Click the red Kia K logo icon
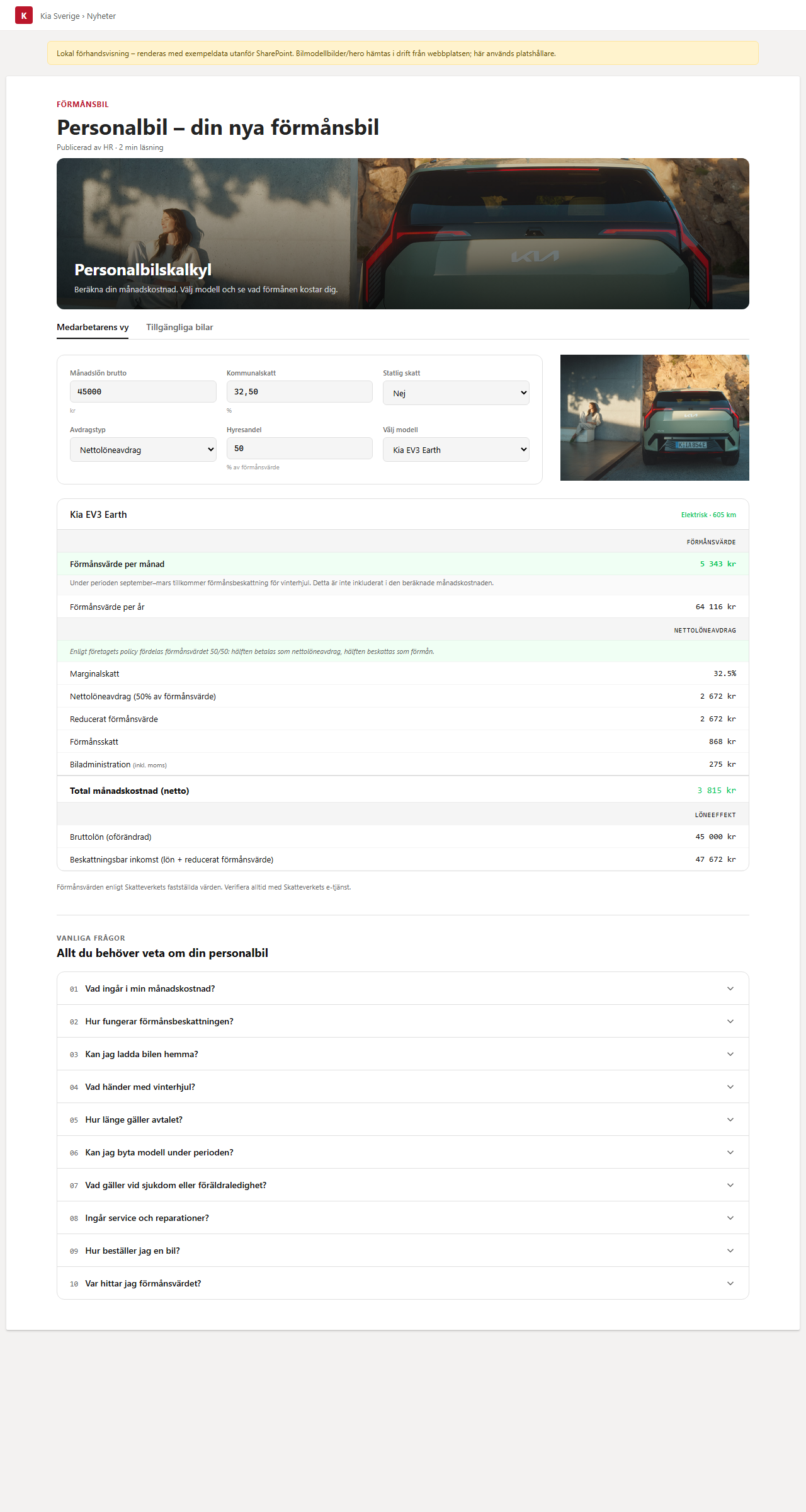The height and width of the screenshot is (1512, 806). (x=24, y=15)
